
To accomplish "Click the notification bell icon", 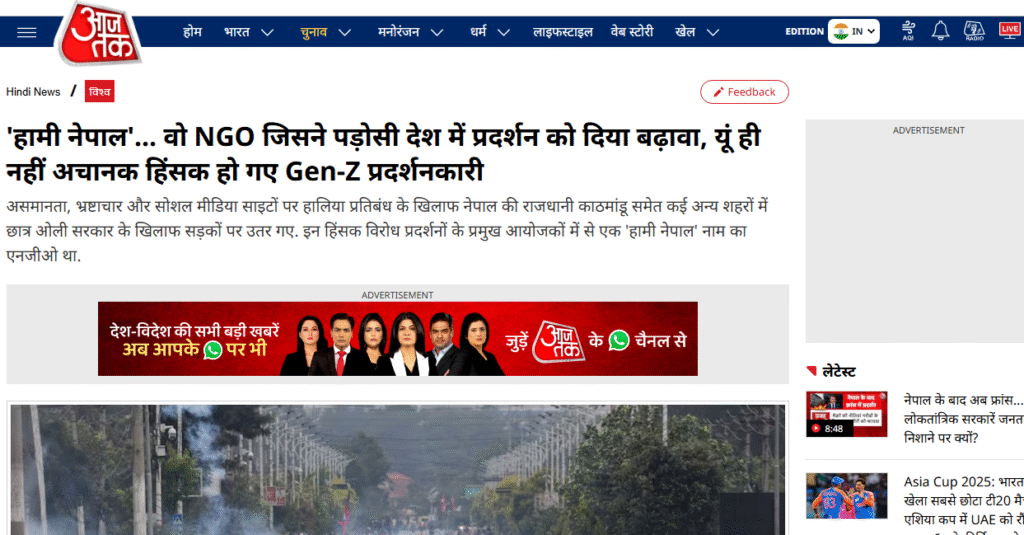I will click(940, 31).
